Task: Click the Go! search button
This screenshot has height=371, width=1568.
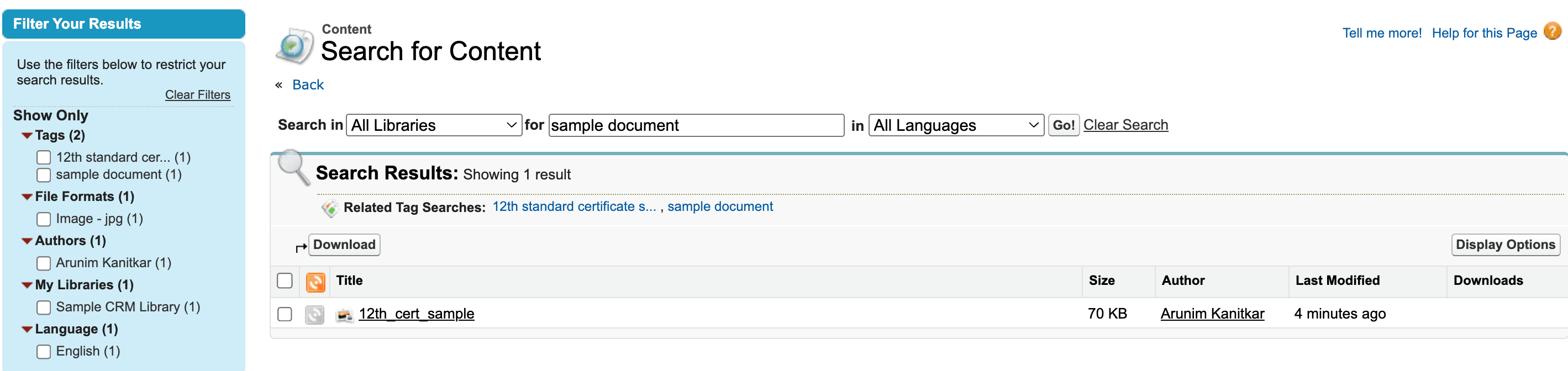Action: [x=1064, y=125]
